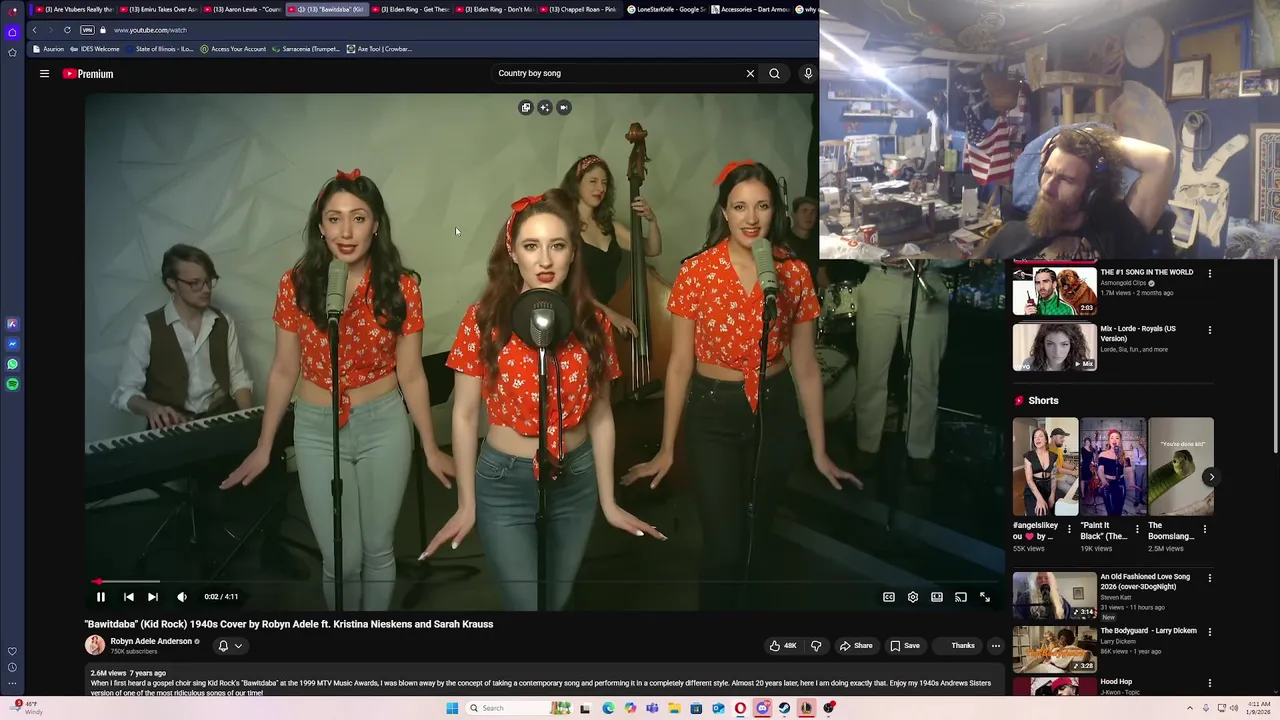Clear the YouTube search query
Screen dimensions: 1280x720
750,73
